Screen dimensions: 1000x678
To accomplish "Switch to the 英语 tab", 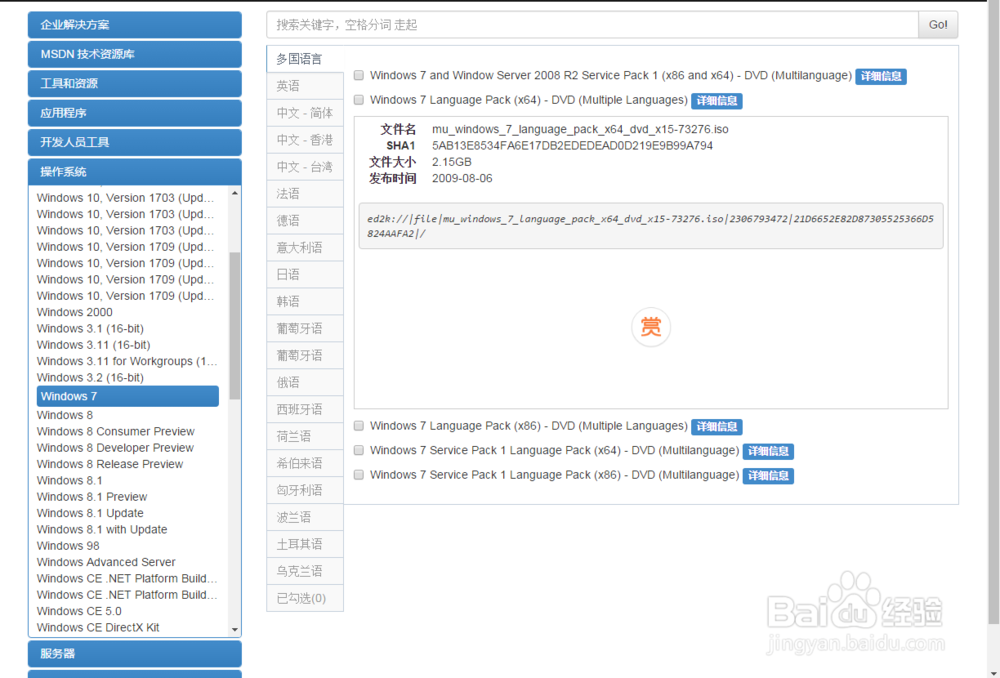I will (x=305, y=86).
